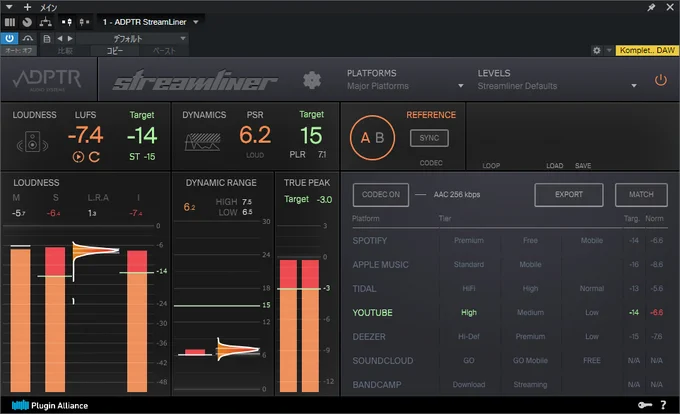680x414 pixels.
Task: Choose the YouTube High tier
Action: click(x=468, y=313)
